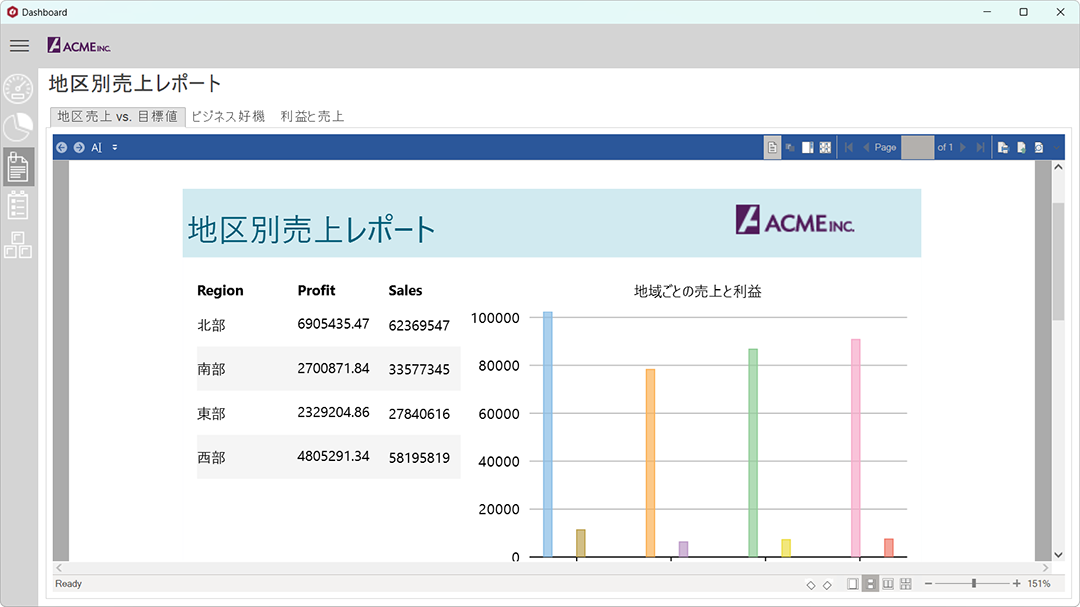Expand the small arrow beside text selection tool
The width and height of the screenshot is (1080, 607).
115,147
